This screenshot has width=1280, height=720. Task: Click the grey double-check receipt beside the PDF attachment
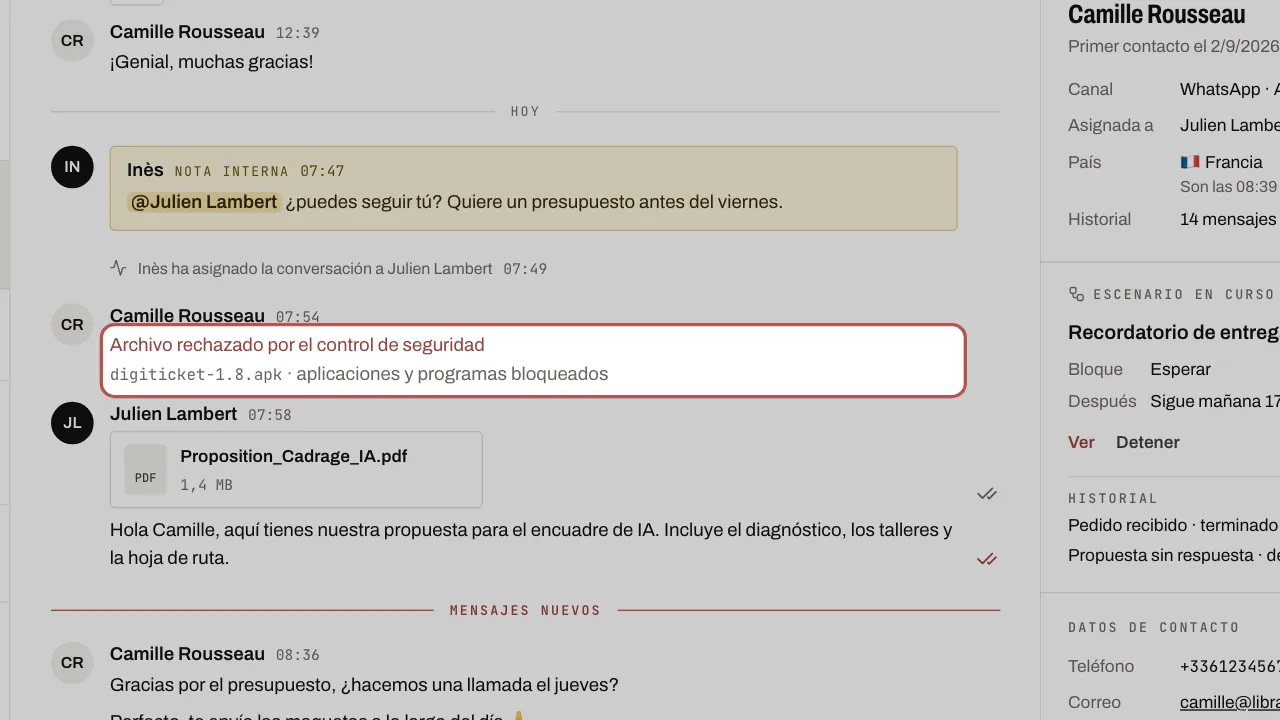987,494
